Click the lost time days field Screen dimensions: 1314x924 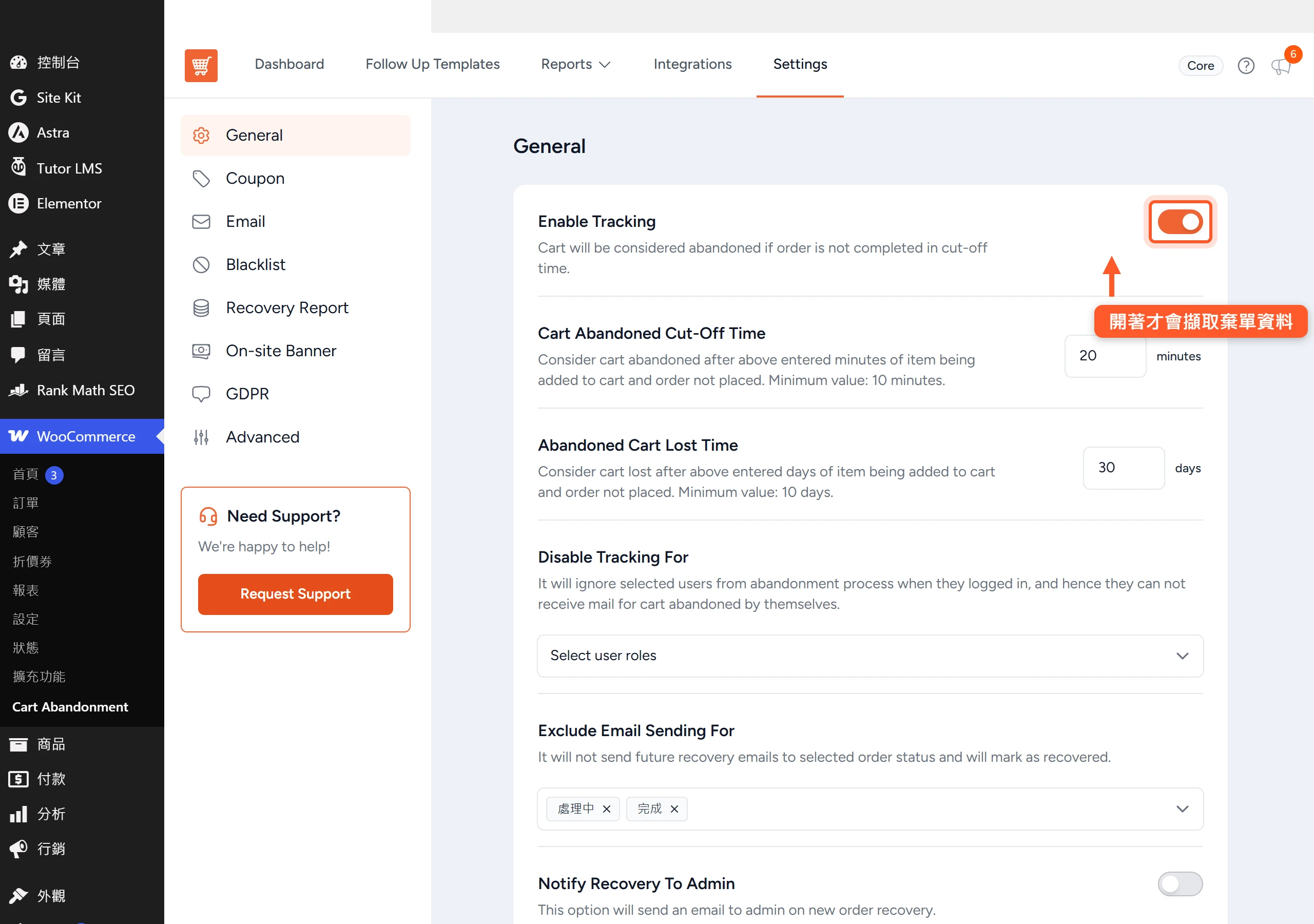click(x=1124, y=468)
